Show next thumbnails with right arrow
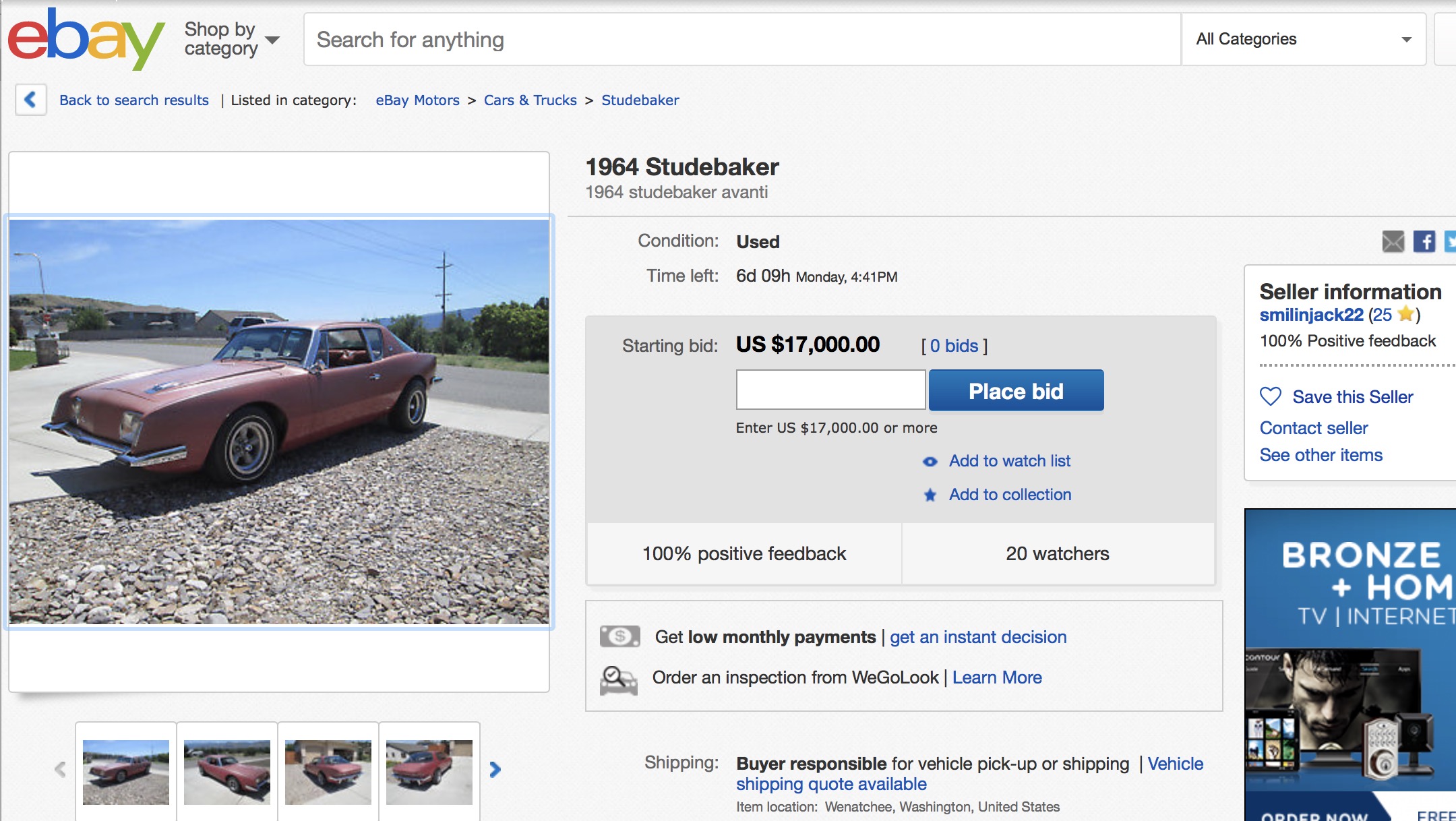 (495, 769)
